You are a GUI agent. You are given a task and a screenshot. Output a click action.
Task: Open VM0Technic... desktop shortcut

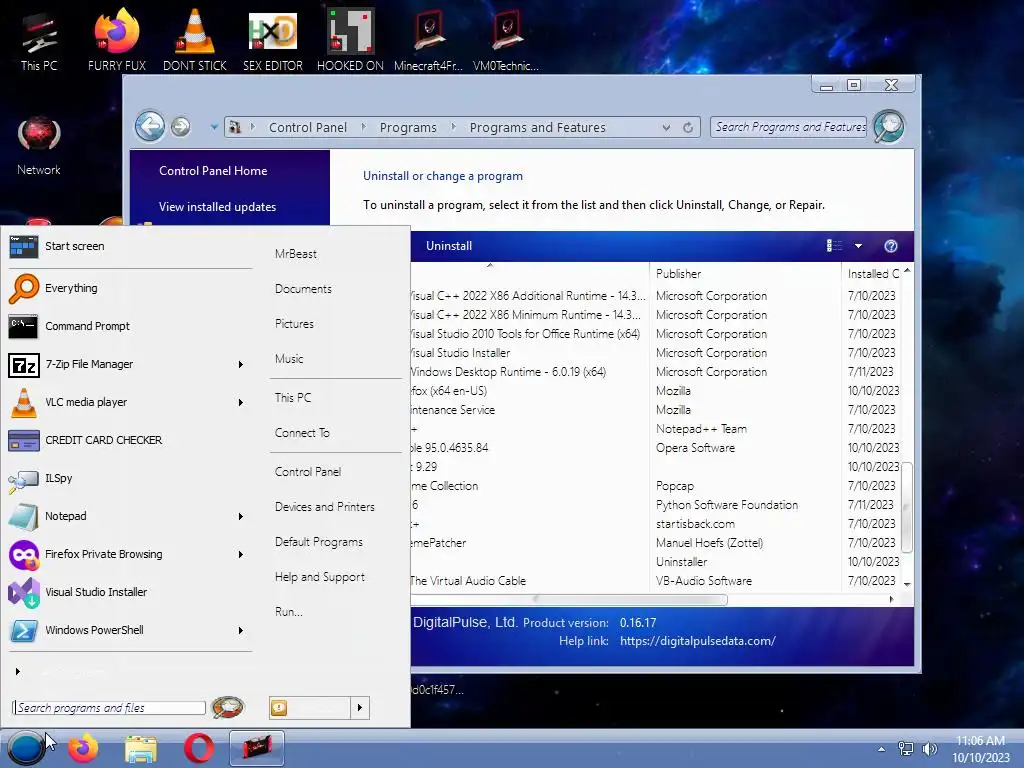pos(506,41)
